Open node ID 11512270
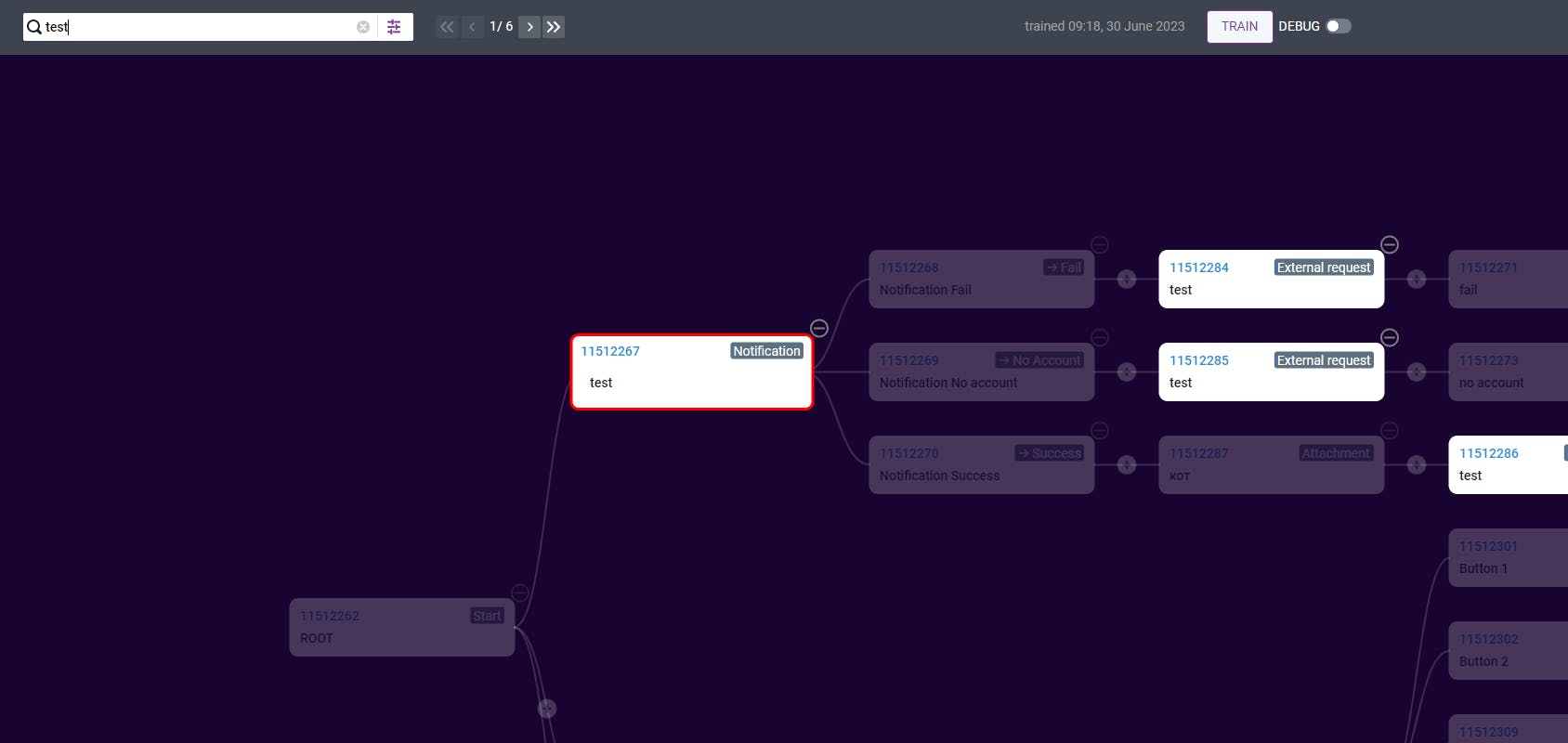The image size is (1568, 743). coord(909,453)
